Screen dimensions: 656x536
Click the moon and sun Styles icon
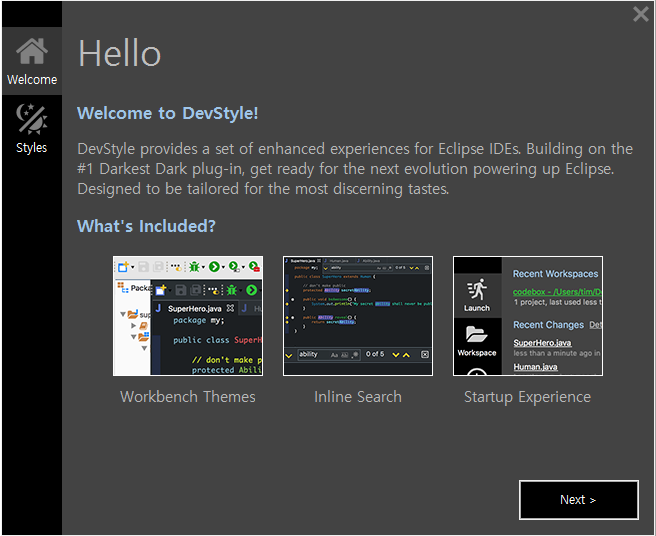(32, 119)
